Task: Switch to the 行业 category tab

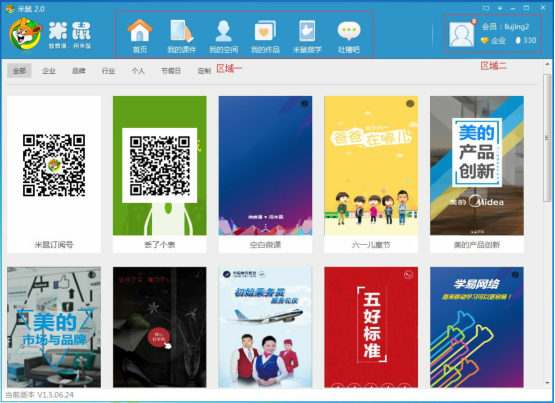Action: [108, 71]
